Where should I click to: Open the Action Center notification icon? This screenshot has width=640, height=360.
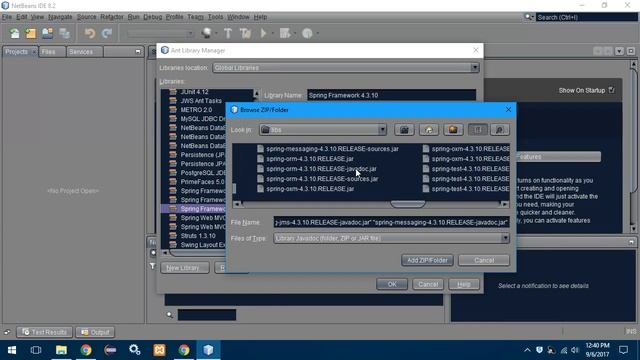(623, 350)
